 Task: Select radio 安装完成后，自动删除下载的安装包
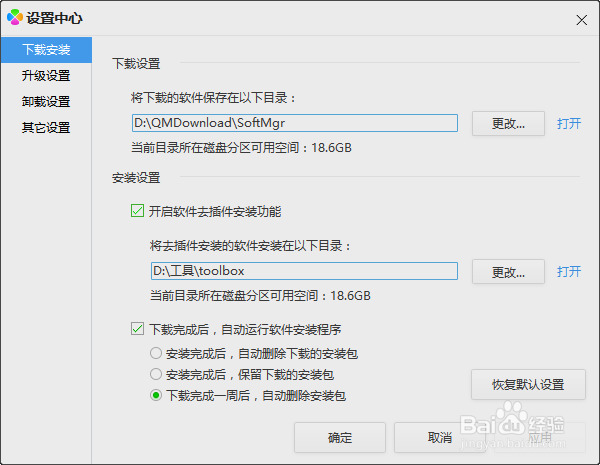pyautogui.click(x=156, y=353)
